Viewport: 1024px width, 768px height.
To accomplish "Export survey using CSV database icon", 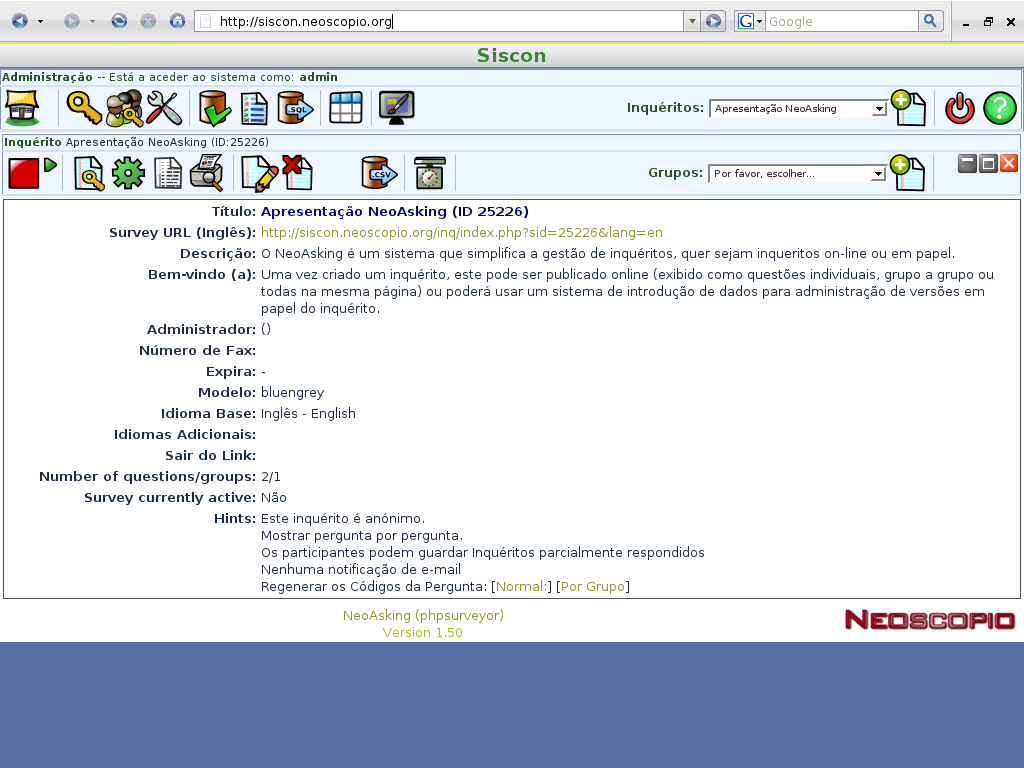I will 379,173.
